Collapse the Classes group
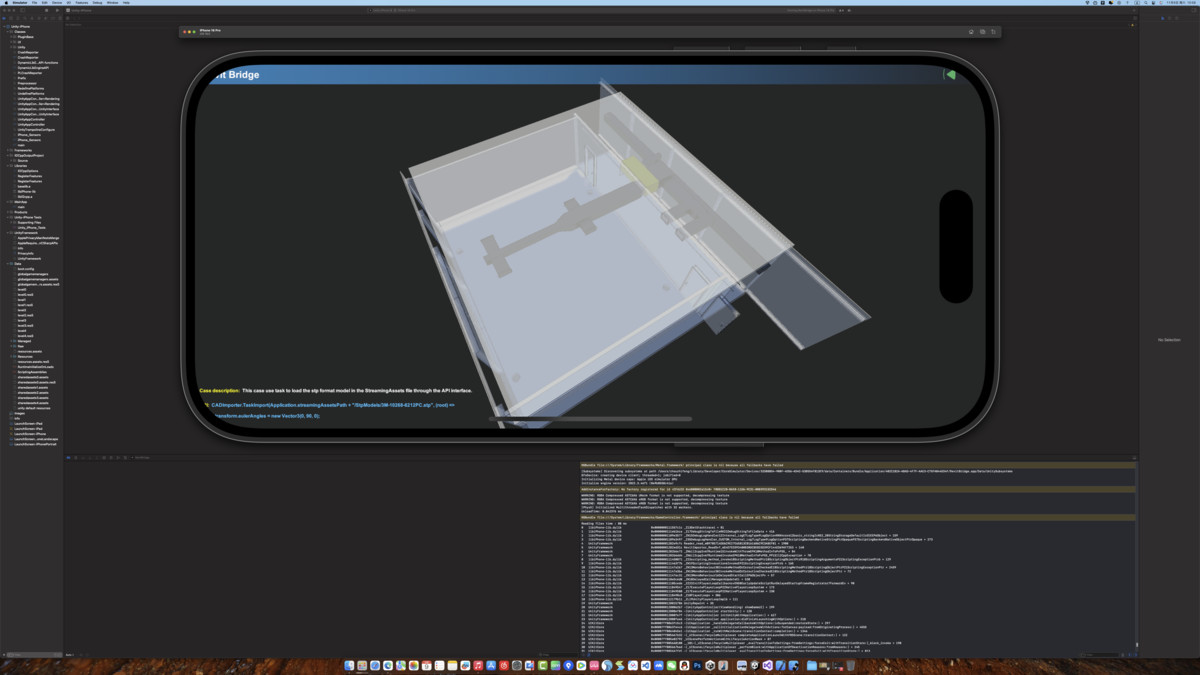1200x675 pixels. tap(8, 31)
